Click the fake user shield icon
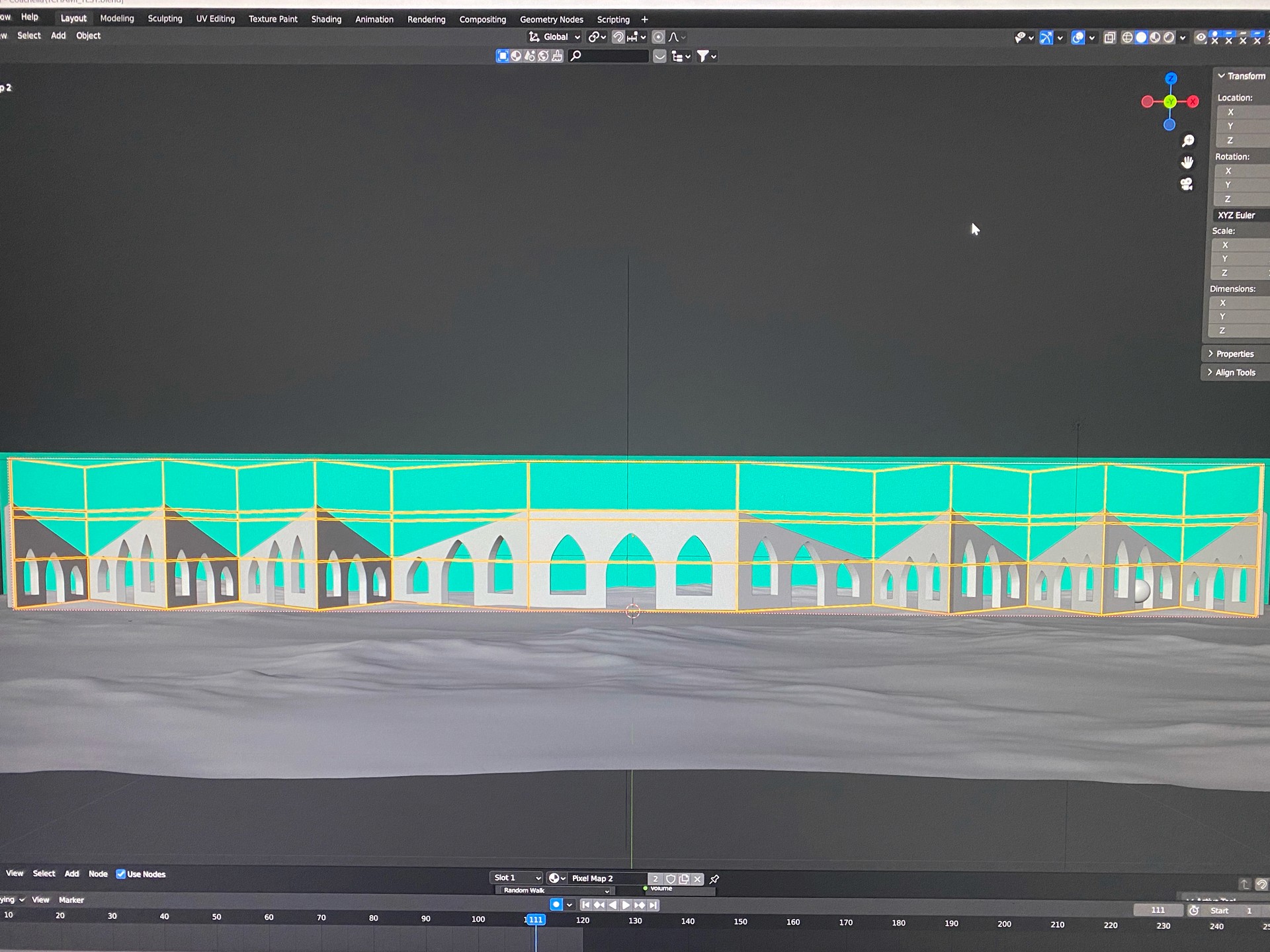This screenshot has height=952, width=1270. [670, 879]
